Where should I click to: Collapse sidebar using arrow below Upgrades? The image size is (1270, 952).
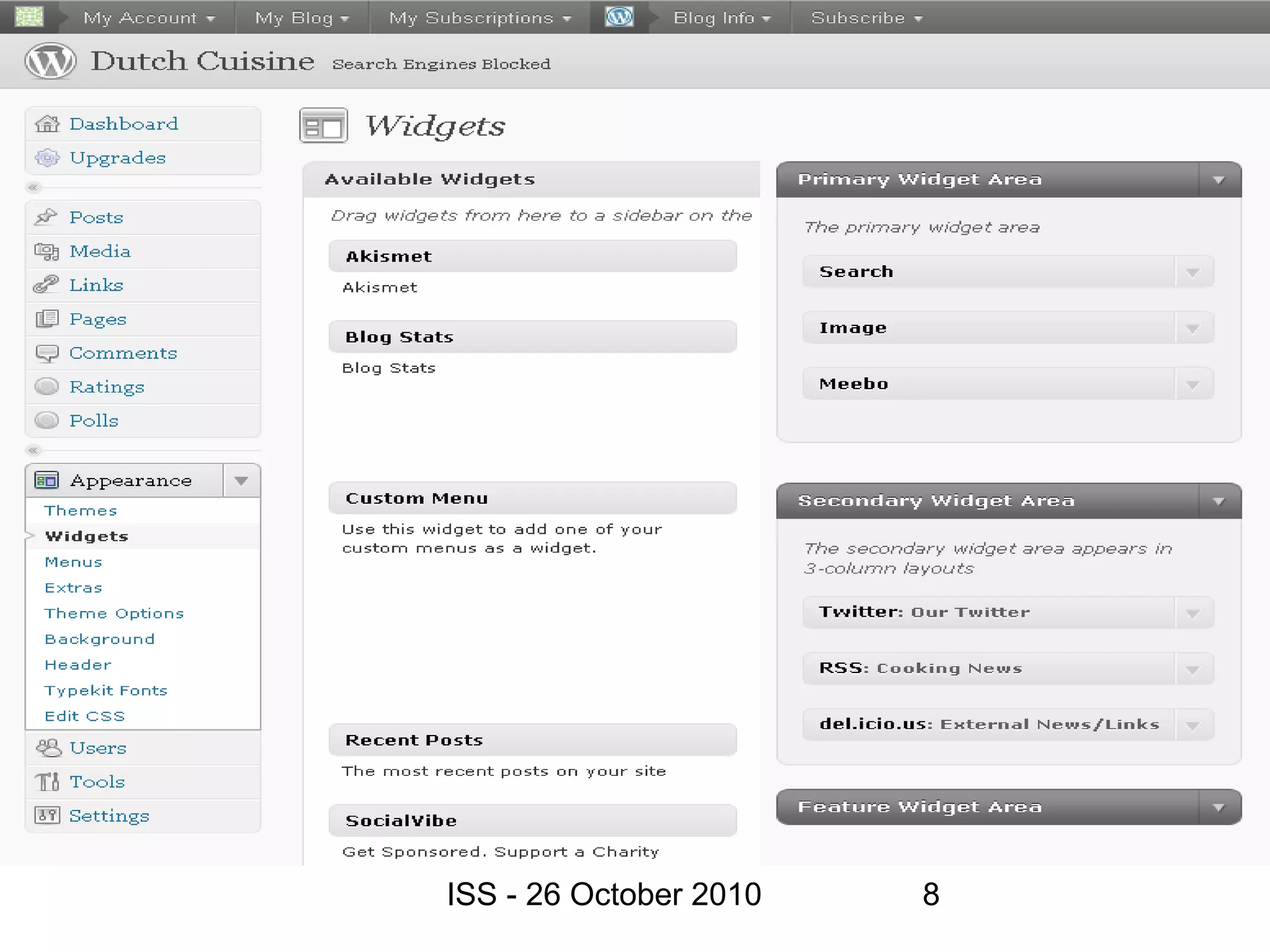pyautogui.click(x=33, y=187)
